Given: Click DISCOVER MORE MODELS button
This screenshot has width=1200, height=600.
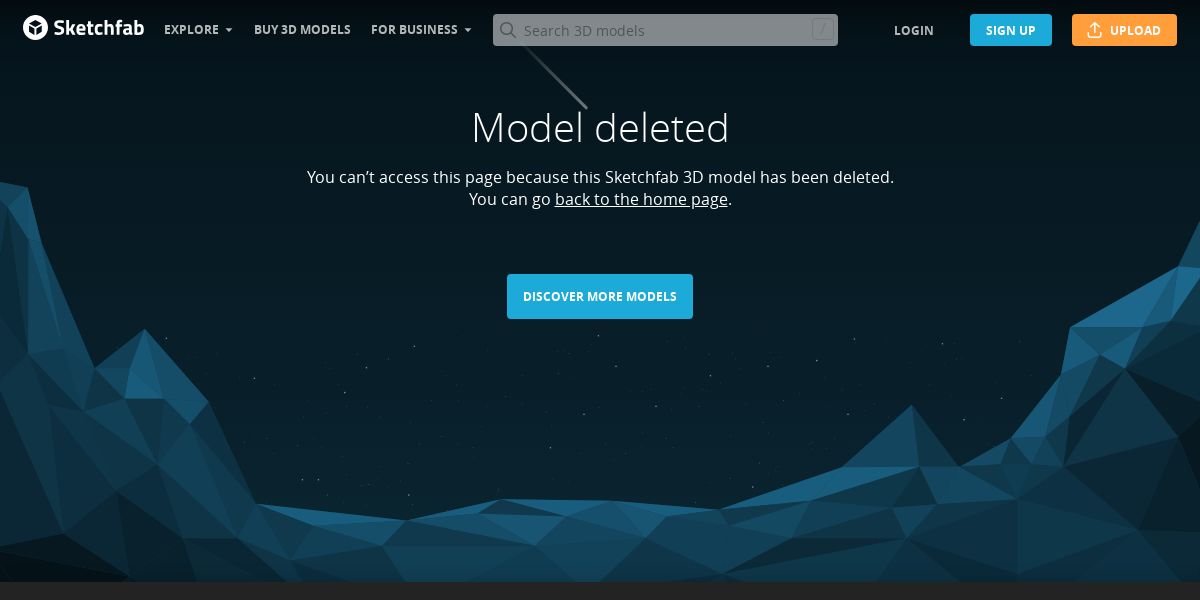Looking at the screenshot, I should 600,296.
